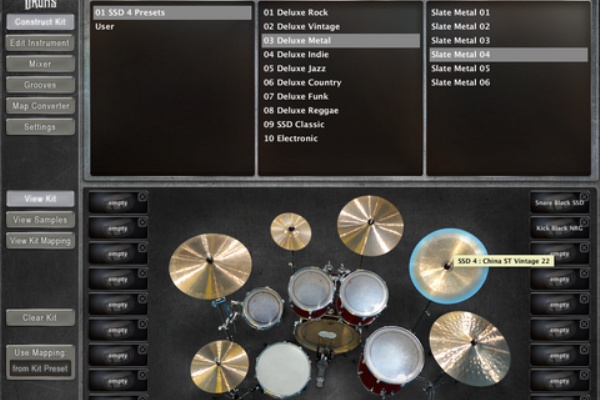This screenshot has height=400, width=600.
Task: Open the Map Converter page
Action: point(40,106)
